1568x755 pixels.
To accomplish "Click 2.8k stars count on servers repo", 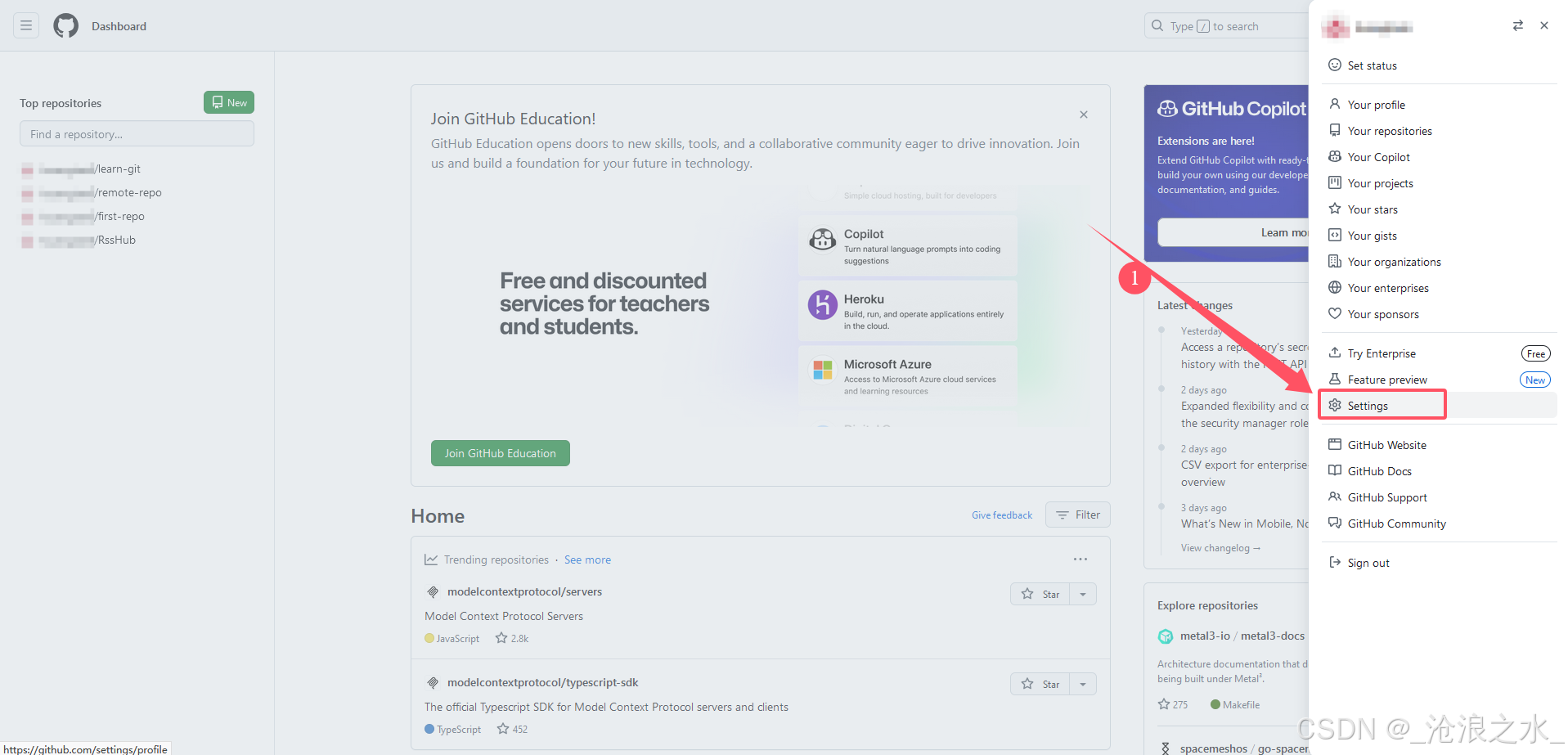I will pos(512,639).
